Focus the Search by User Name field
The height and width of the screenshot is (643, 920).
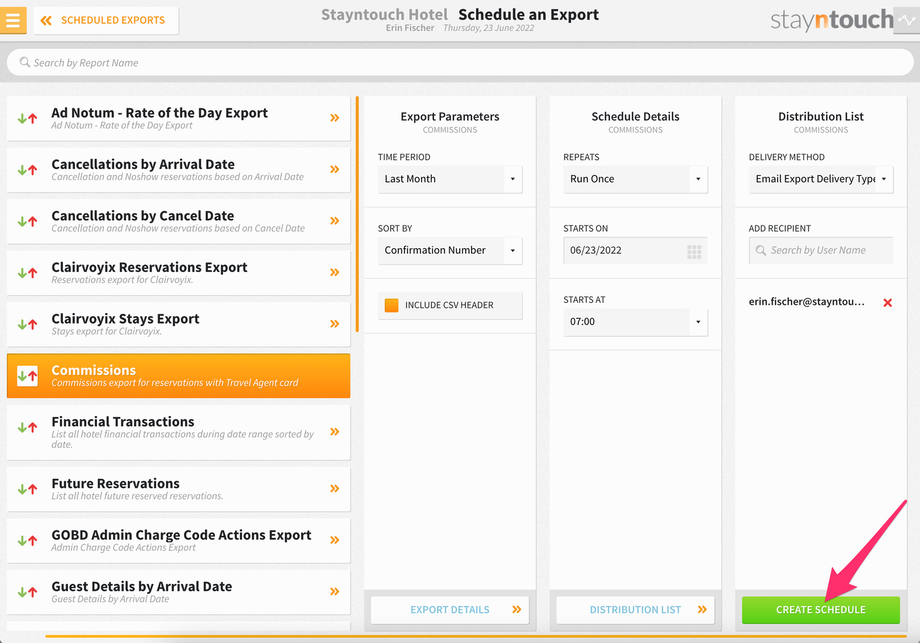pyautogui.click(x=821, y=251)
